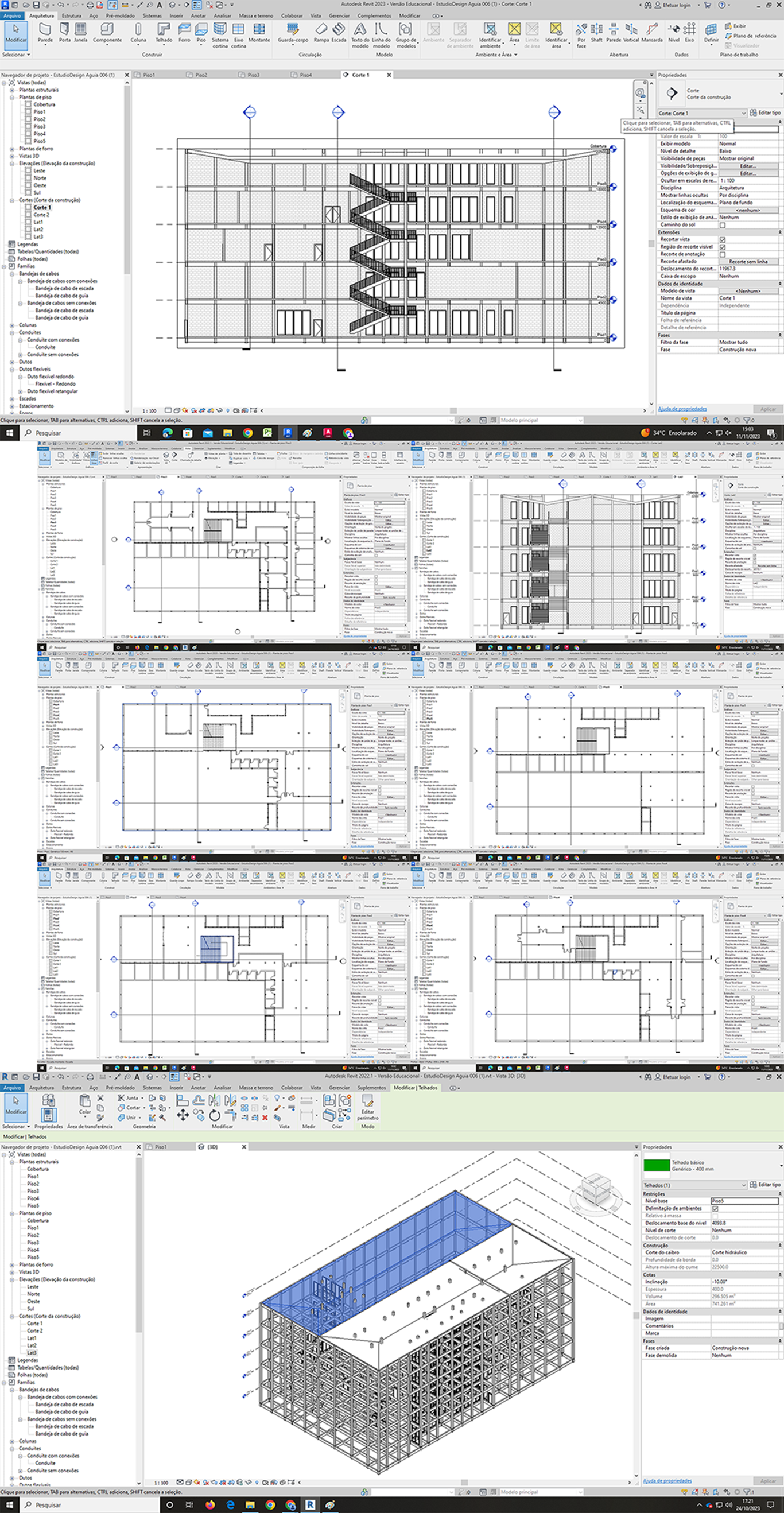Toggle Delimitação de ambientes checkbox in bottom window
Image resolution: width=784 pixels, height=1513 pixels.
pyautogui.click(x=715, y=1208)
